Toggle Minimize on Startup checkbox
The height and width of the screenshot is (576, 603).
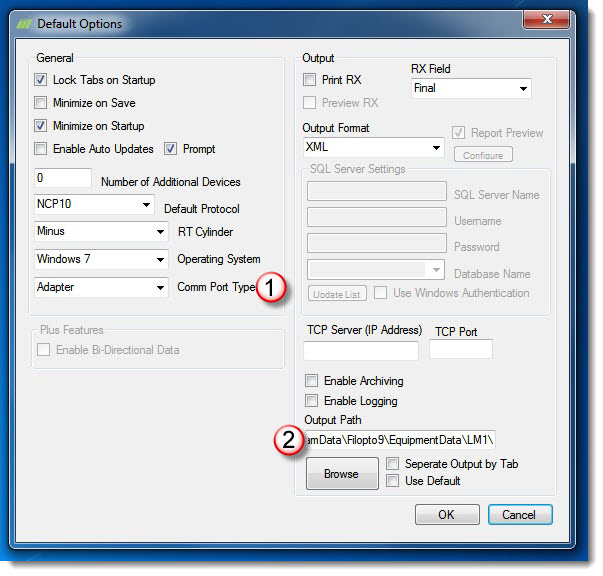(x=40, y=126)
